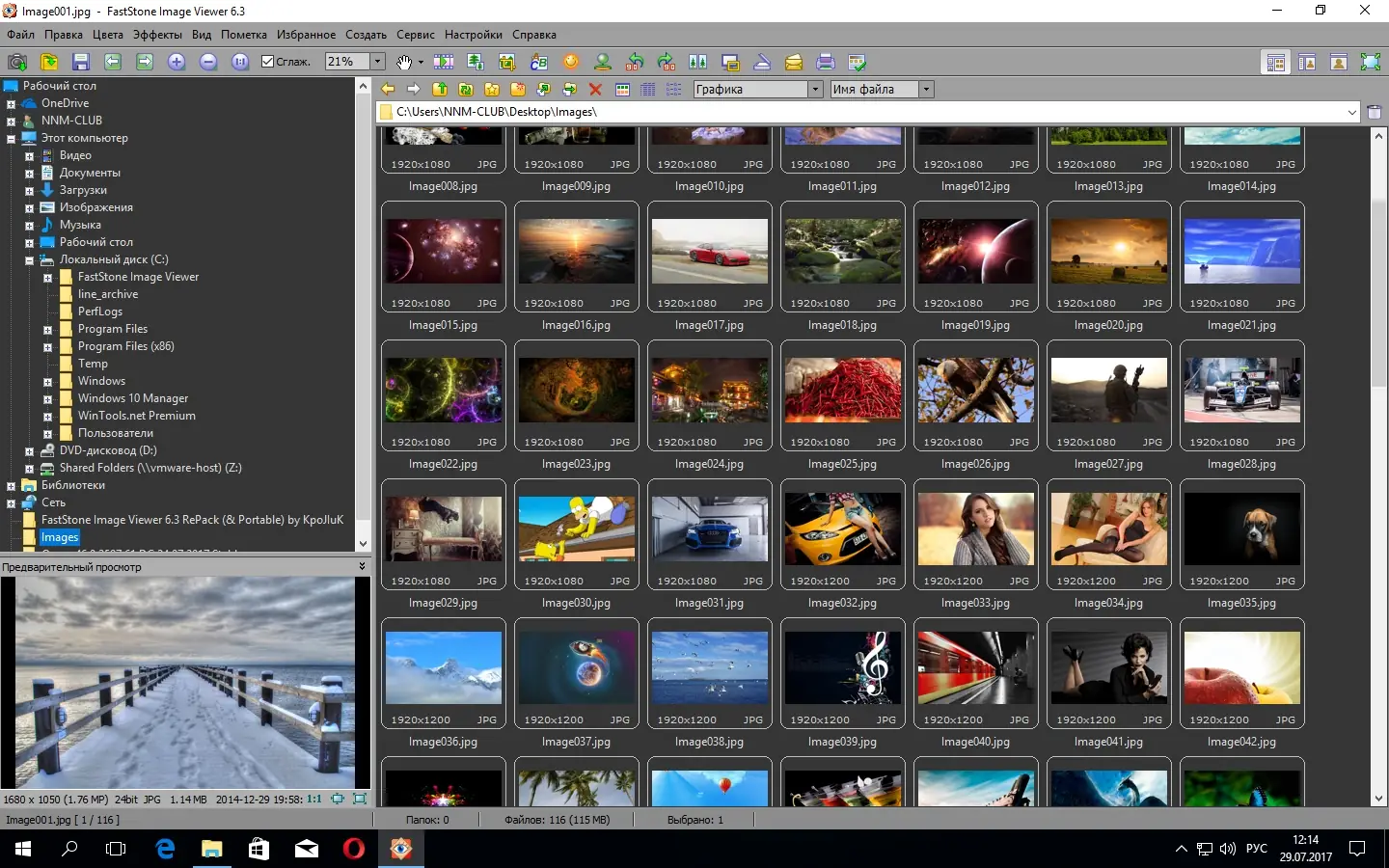The image size is (1389, 868).
Task: Open the 21% zoom level dropdown
Action: 378,62
